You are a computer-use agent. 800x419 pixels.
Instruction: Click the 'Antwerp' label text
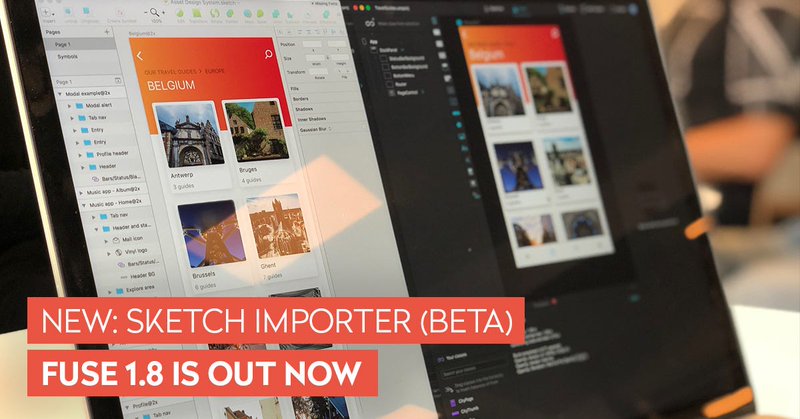[x=182, y=175]
